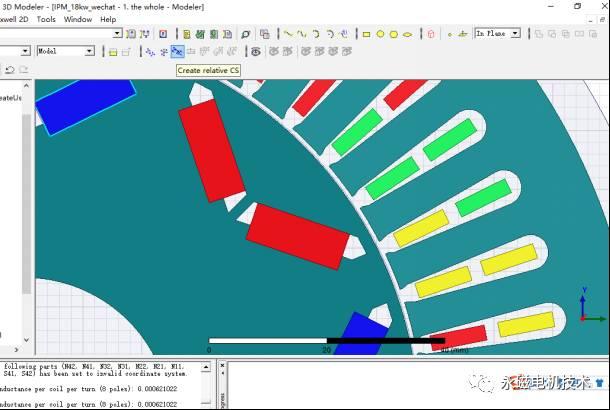Expand the long combo box arrow
Image resolution: width=610 pixels, height=410 pixels.
click(117, 34)
